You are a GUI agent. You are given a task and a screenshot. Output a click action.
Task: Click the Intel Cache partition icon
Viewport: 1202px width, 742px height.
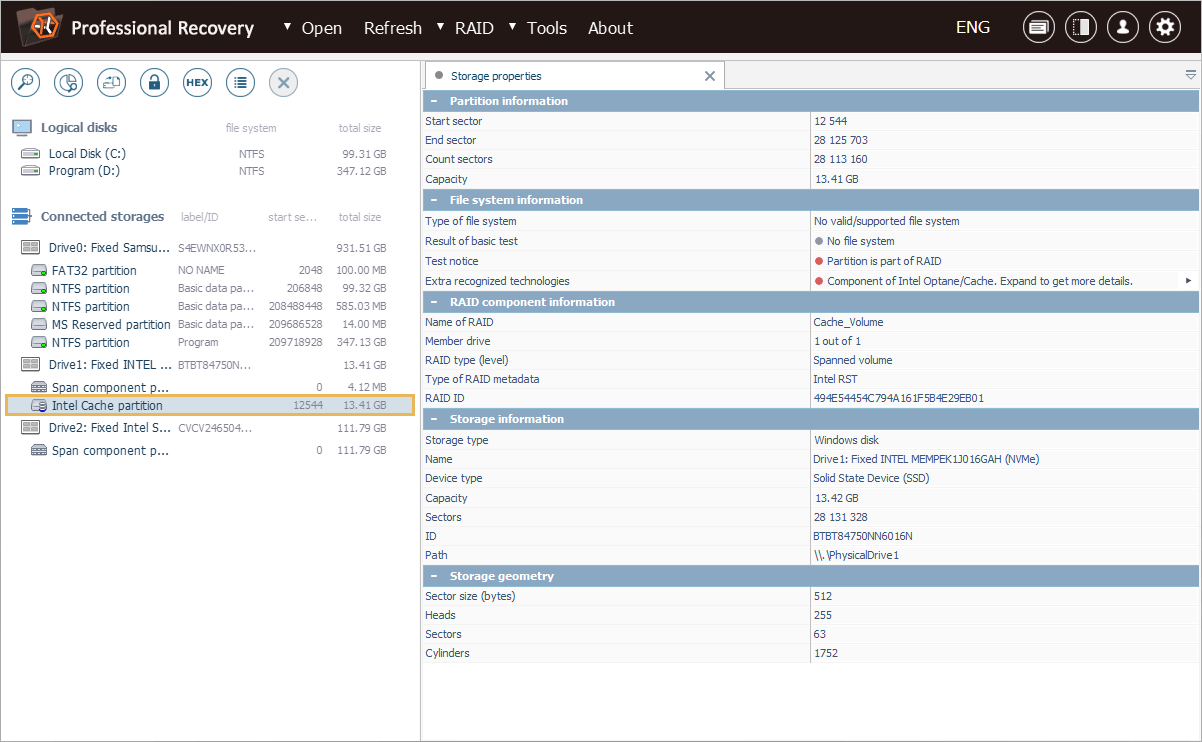[39, 406]
